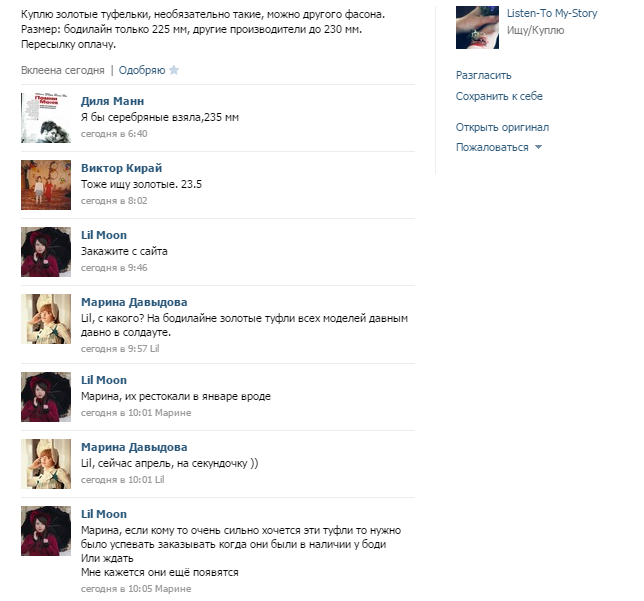The height and width of the screenshot is (601, 644).
Task: Expand the Пожаловаться dropdown arrow
Action: (x=538, y=147)
